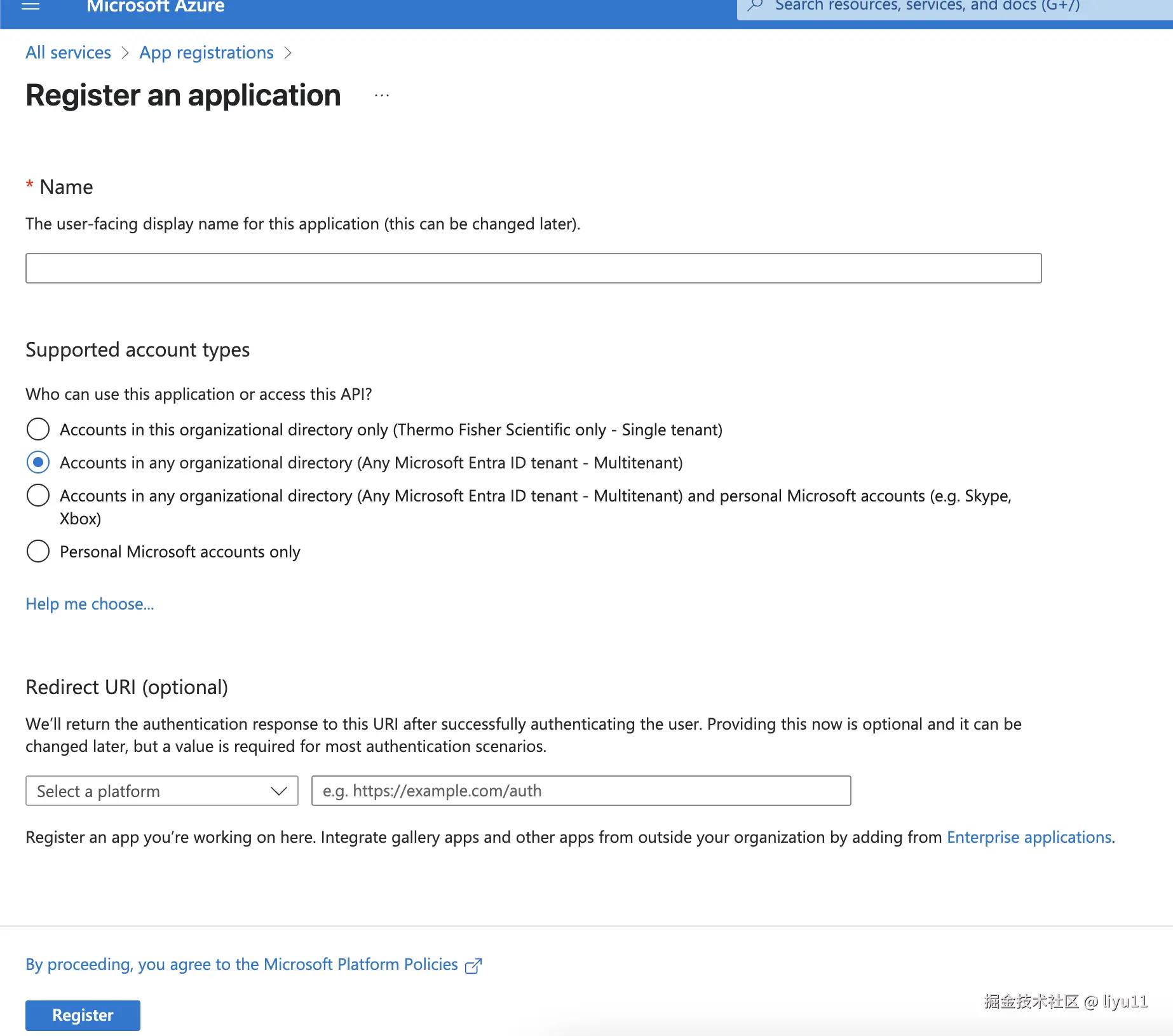The width and height of the screenshot is (1173, 1036).
Task: Open the Microsoft Platform Policies link
Action: [241, 964]
